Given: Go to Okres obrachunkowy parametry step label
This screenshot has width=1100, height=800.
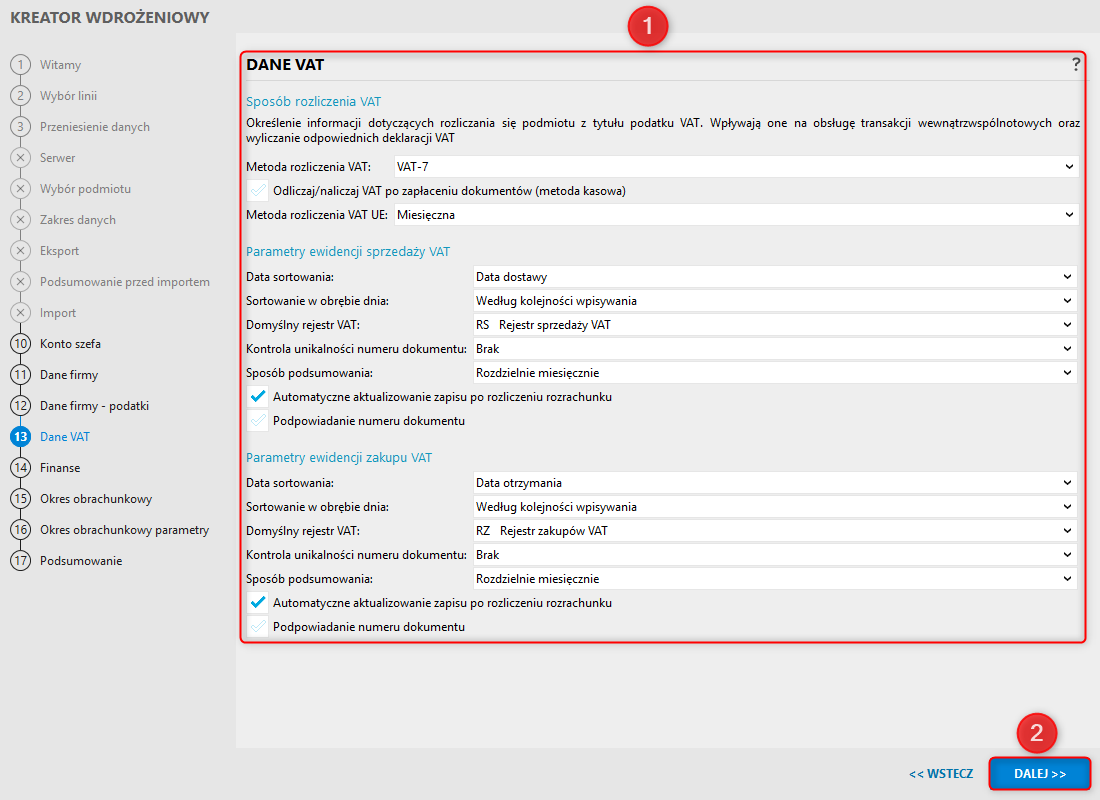Looking at the screenshot, I should click(x=124, y=530).
